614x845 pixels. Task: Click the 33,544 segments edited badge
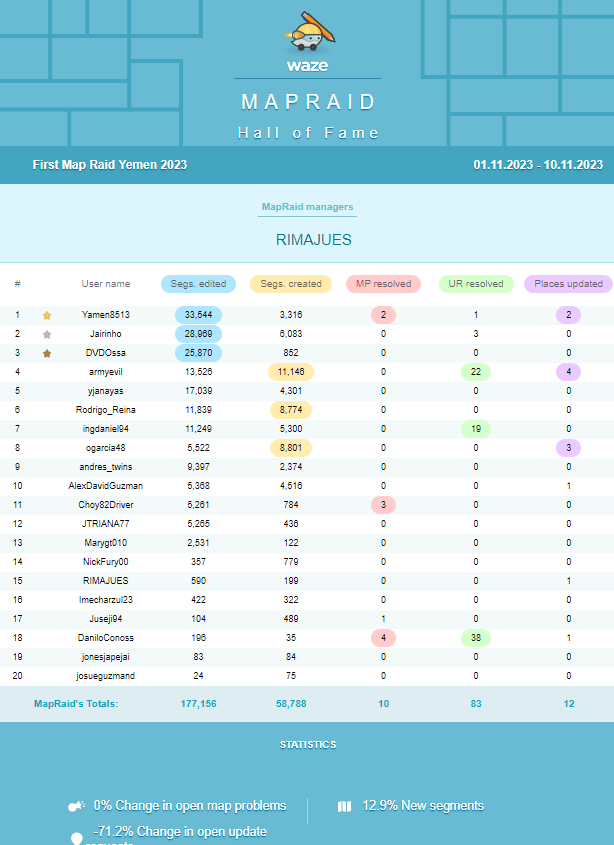click(198, 315)
